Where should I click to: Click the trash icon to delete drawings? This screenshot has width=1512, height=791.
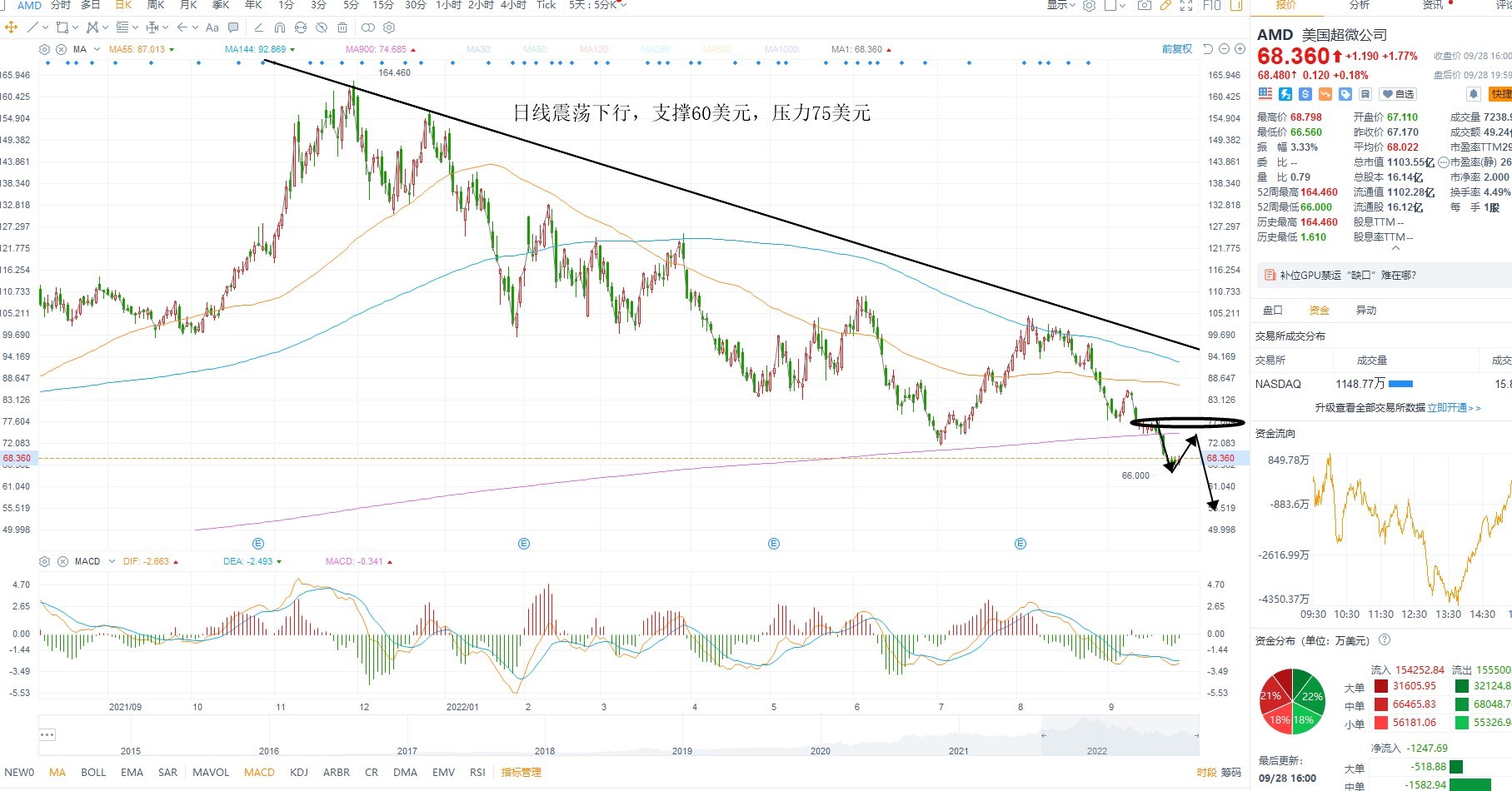(342, 27)
